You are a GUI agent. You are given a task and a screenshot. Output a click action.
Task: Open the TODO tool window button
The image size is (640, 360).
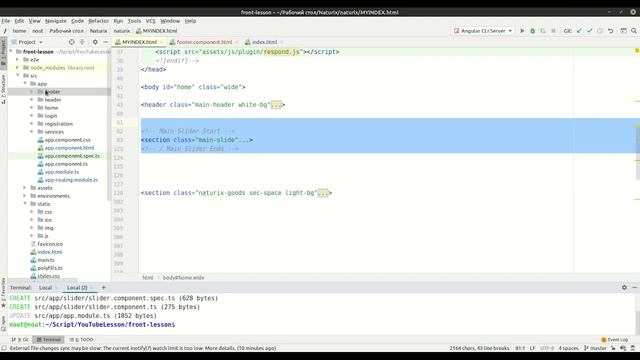(82, 340)
